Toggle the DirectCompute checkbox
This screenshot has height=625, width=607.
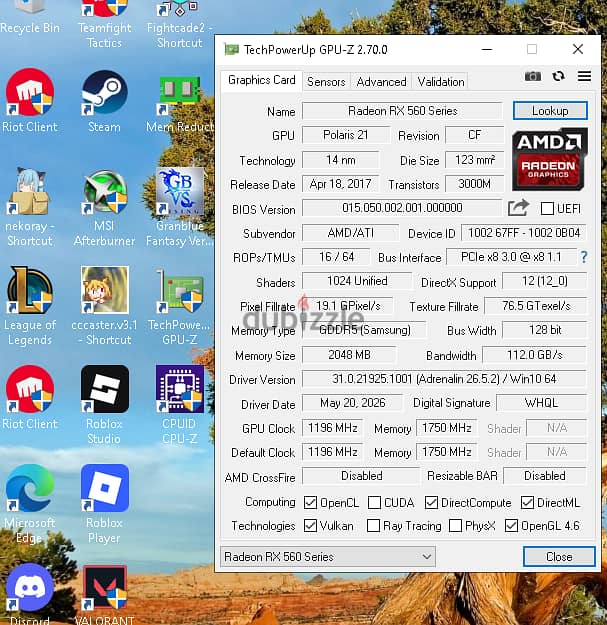point(431,503)
